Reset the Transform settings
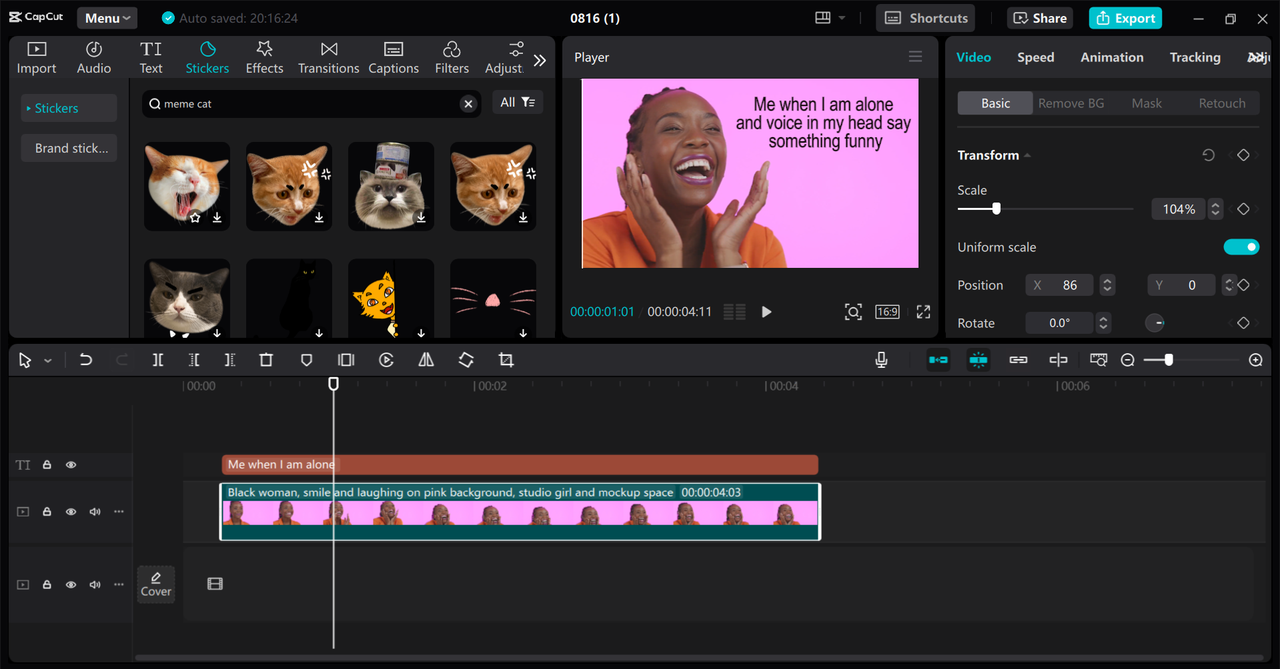This screenshot has height=669, width=1280. 1208,155
